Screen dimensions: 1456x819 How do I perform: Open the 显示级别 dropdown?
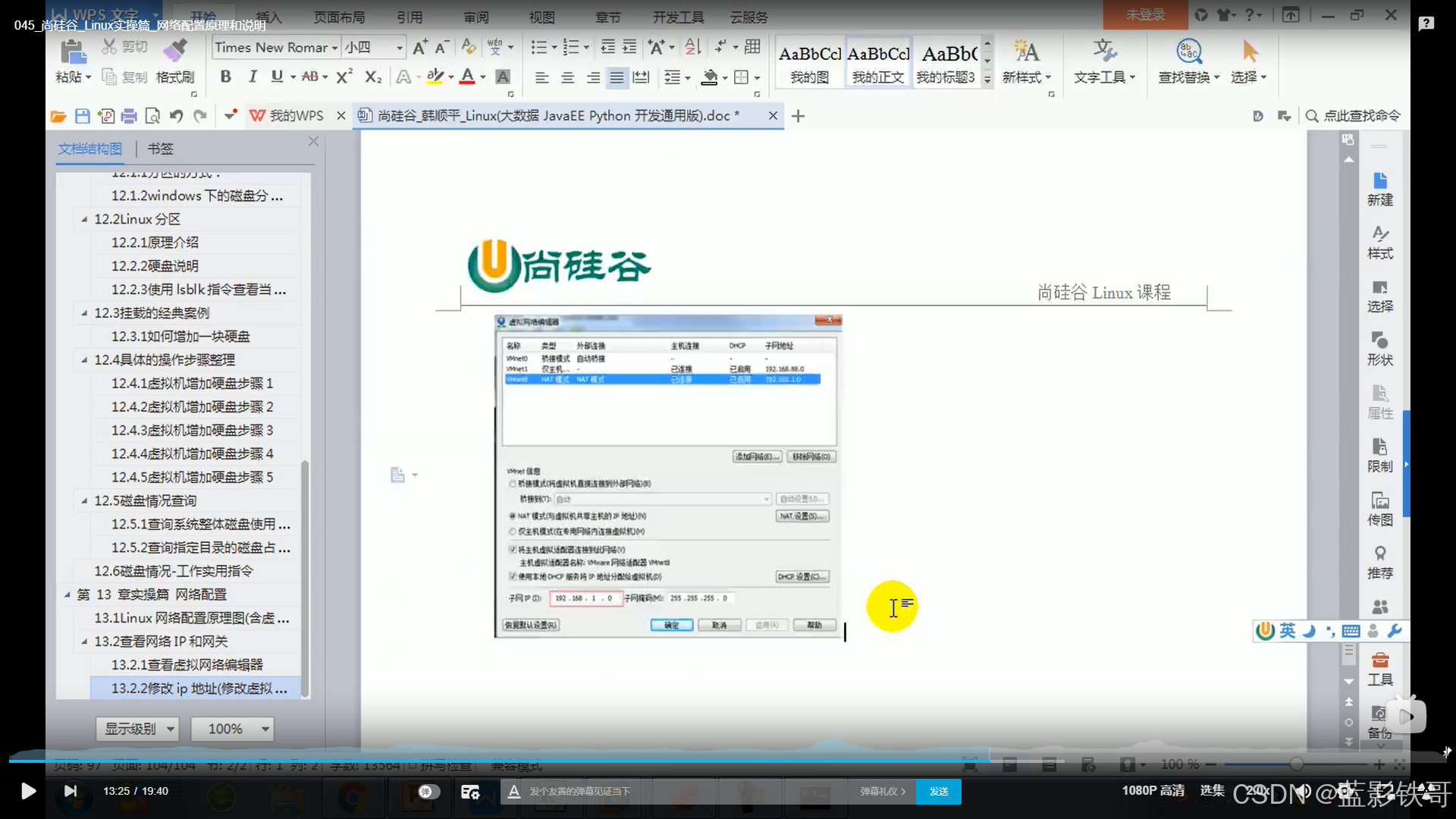[137, 729]
